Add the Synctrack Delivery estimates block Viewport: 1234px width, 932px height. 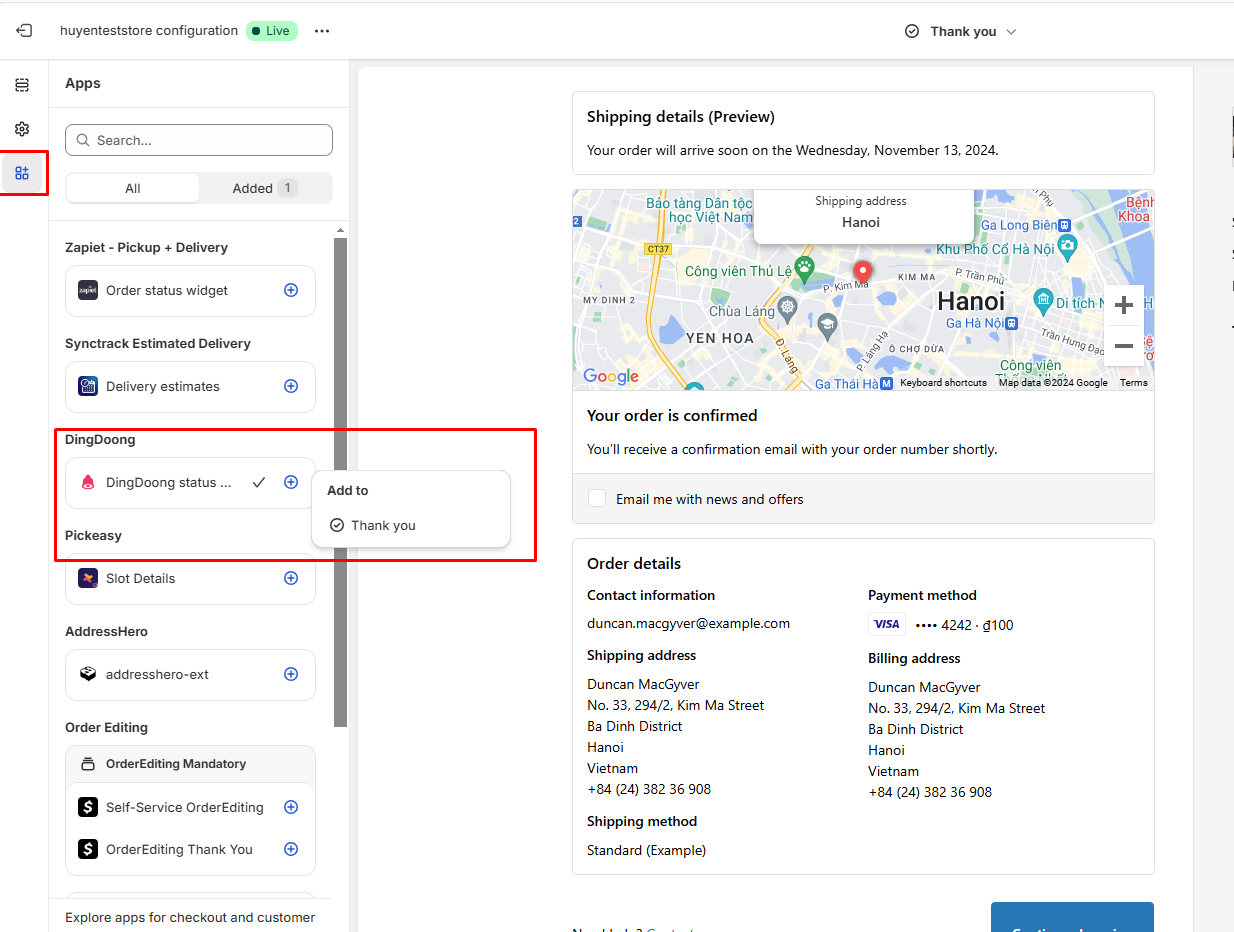click(x=291, y=386)
